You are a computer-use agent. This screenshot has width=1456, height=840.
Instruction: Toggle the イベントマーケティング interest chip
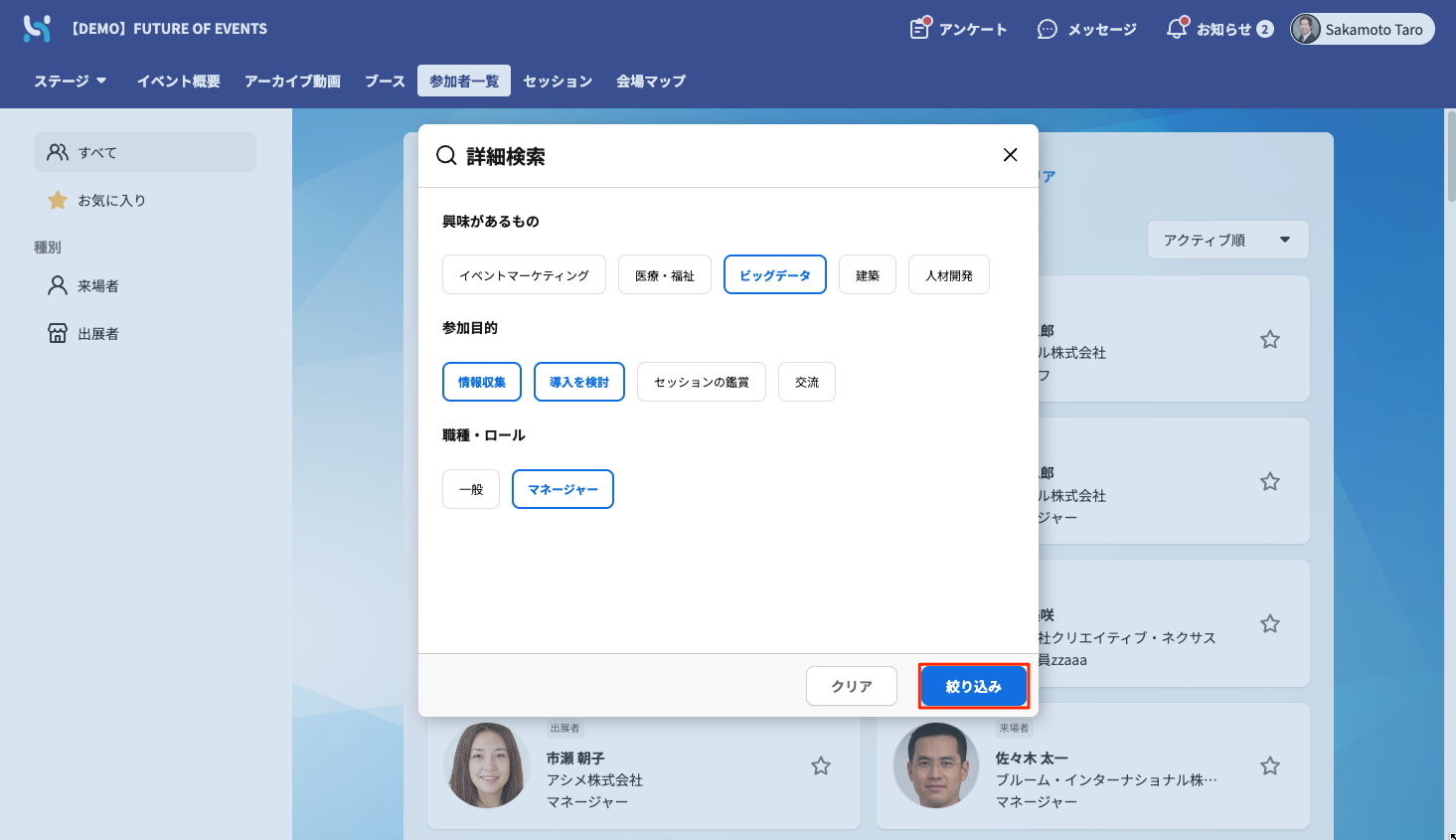click(524, 275)
